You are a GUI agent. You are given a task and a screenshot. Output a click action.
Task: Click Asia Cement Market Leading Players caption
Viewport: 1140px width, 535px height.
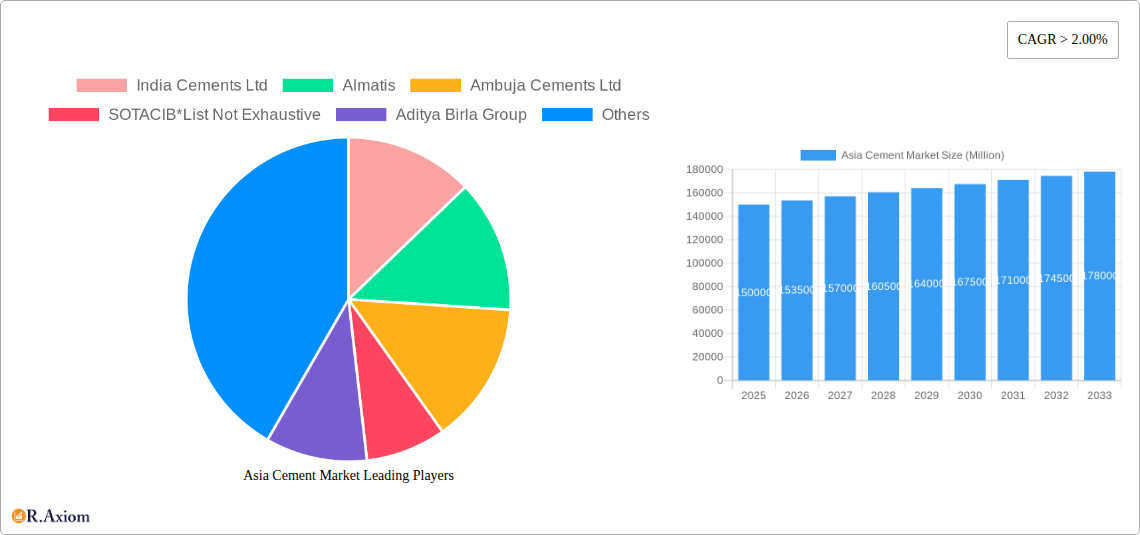coord(348,475)
